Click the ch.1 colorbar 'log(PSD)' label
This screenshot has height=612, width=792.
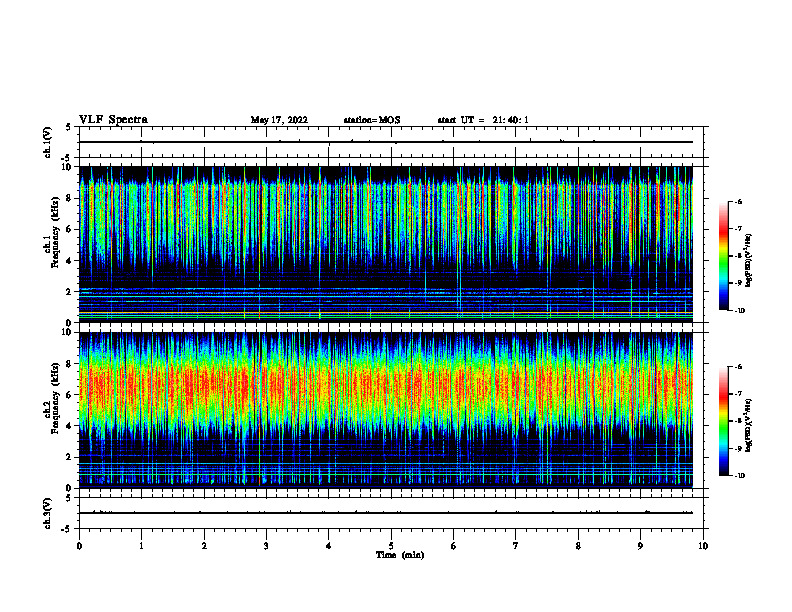pyautogui.click(x=749, y=260)
